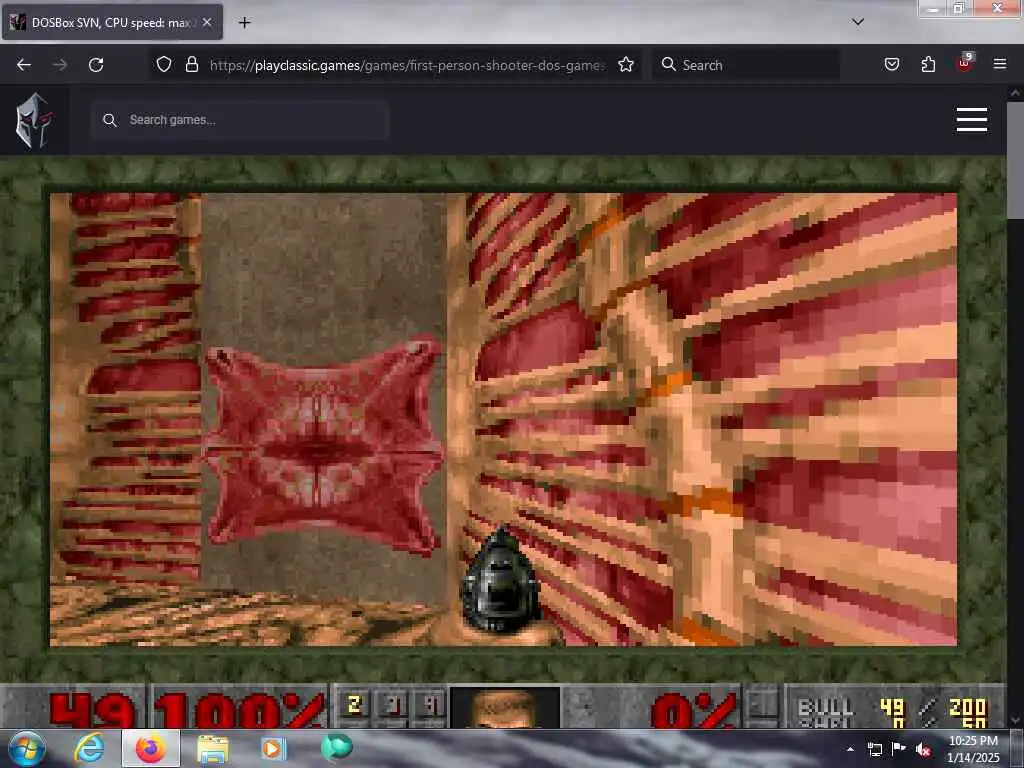
Task: Reload the page with the refresh icon
Action: pos(96,65)
